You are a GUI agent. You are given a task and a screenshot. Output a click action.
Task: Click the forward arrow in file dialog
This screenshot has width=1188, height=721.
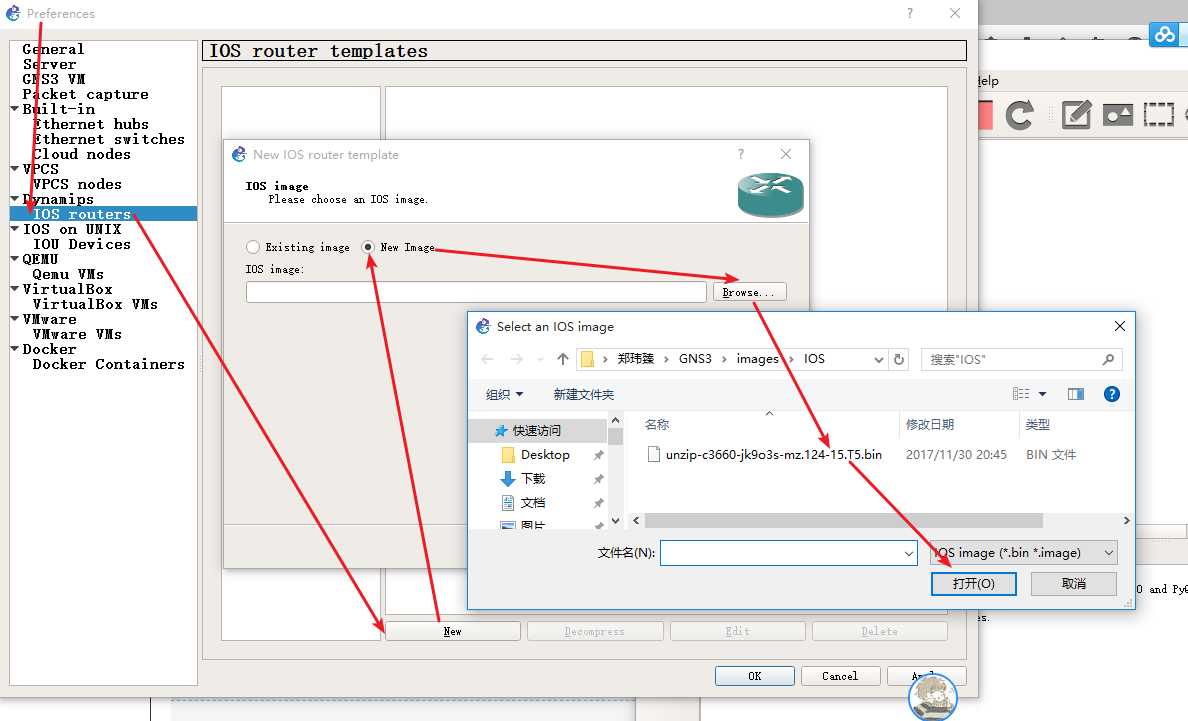pos(516,359)
